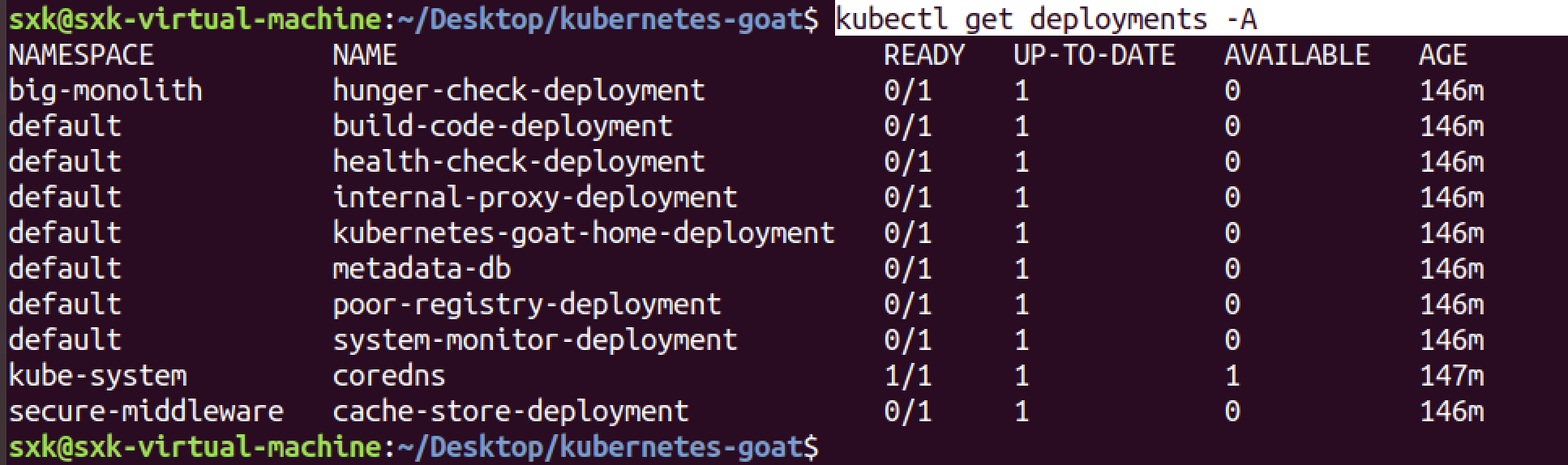1568x465 pixels.
Task: Click health-check-deployment entry
Action: [519, 161]
